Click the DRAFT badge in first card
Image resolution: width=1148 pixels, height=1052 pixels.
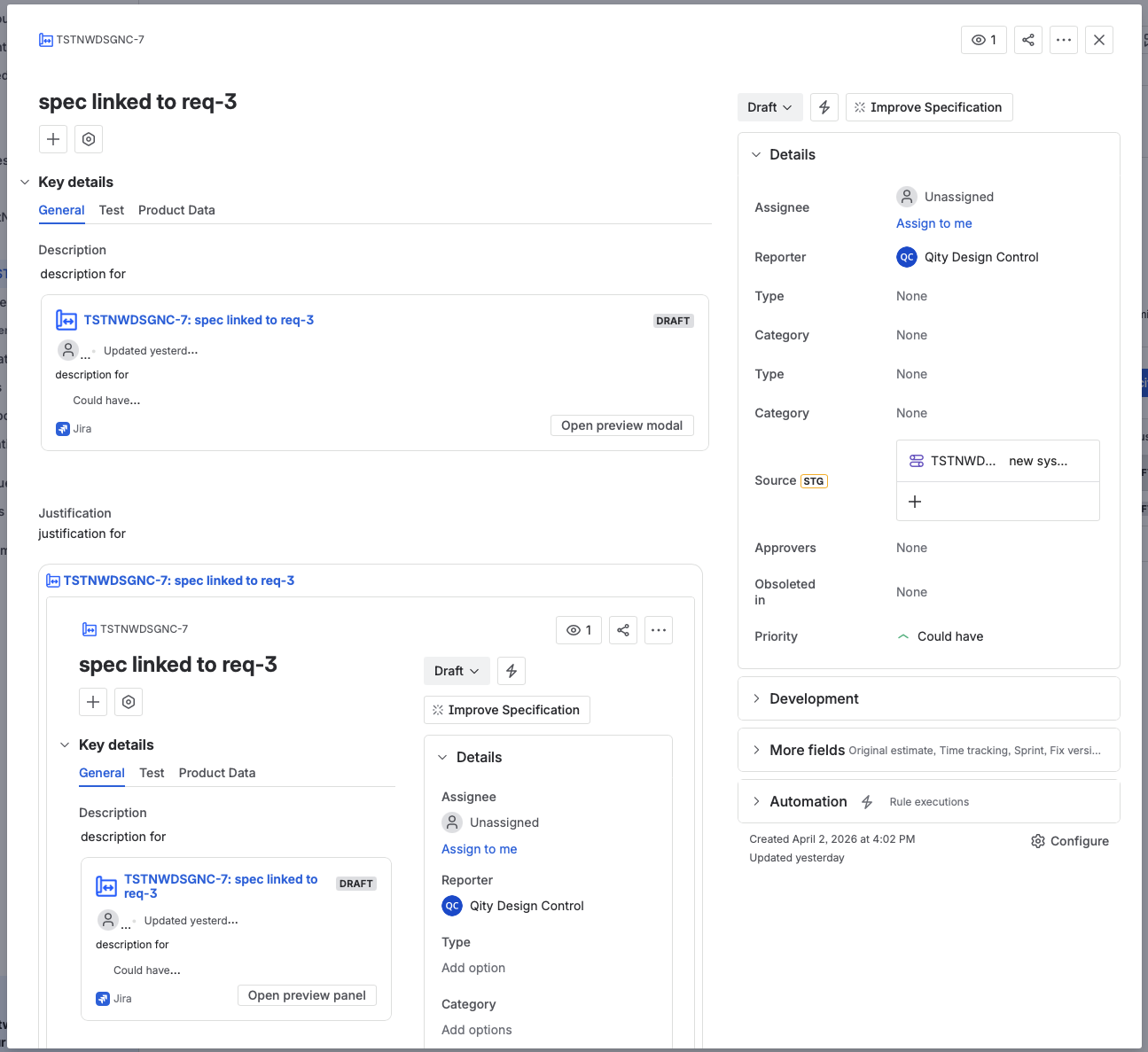tap(673, 321)
